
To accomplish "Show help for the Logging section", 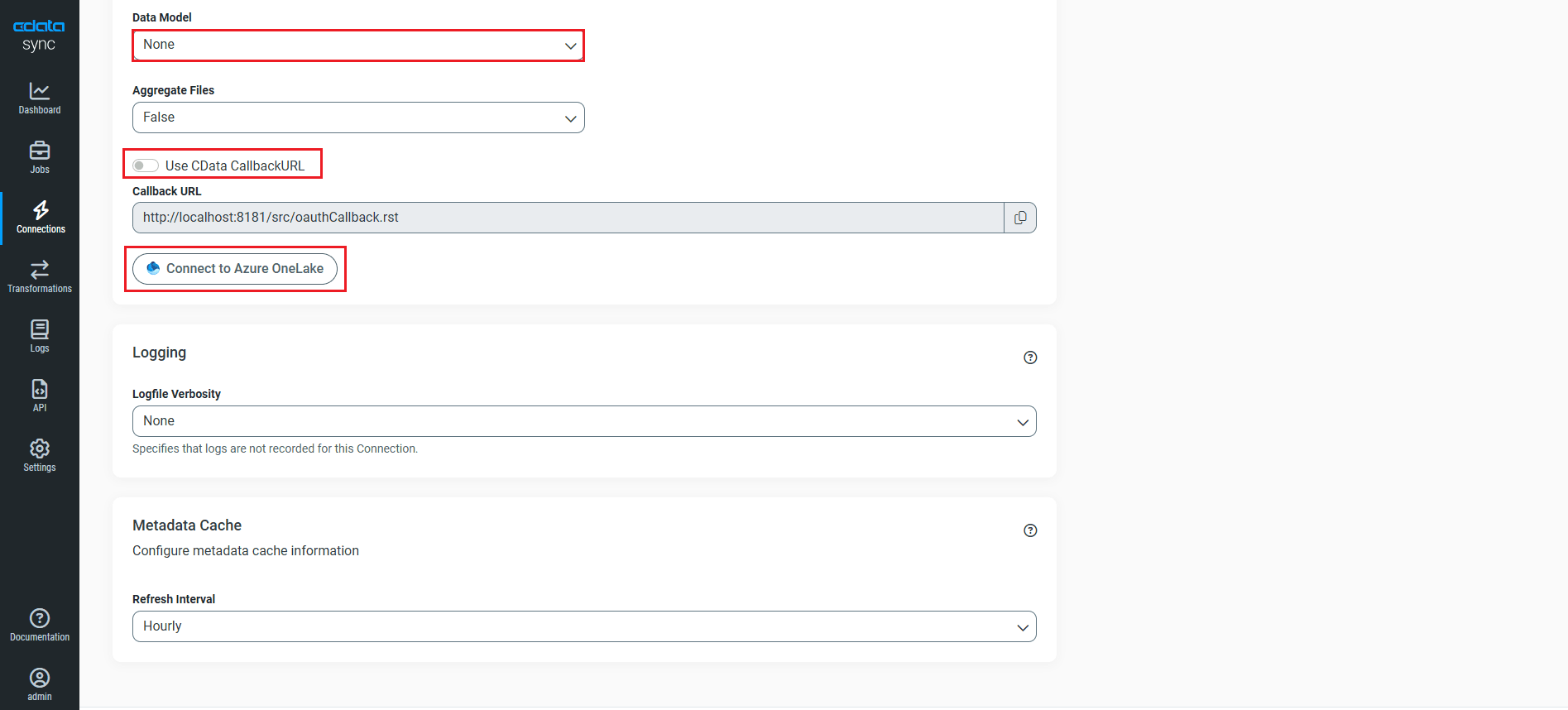I will tap(1030, 357).
